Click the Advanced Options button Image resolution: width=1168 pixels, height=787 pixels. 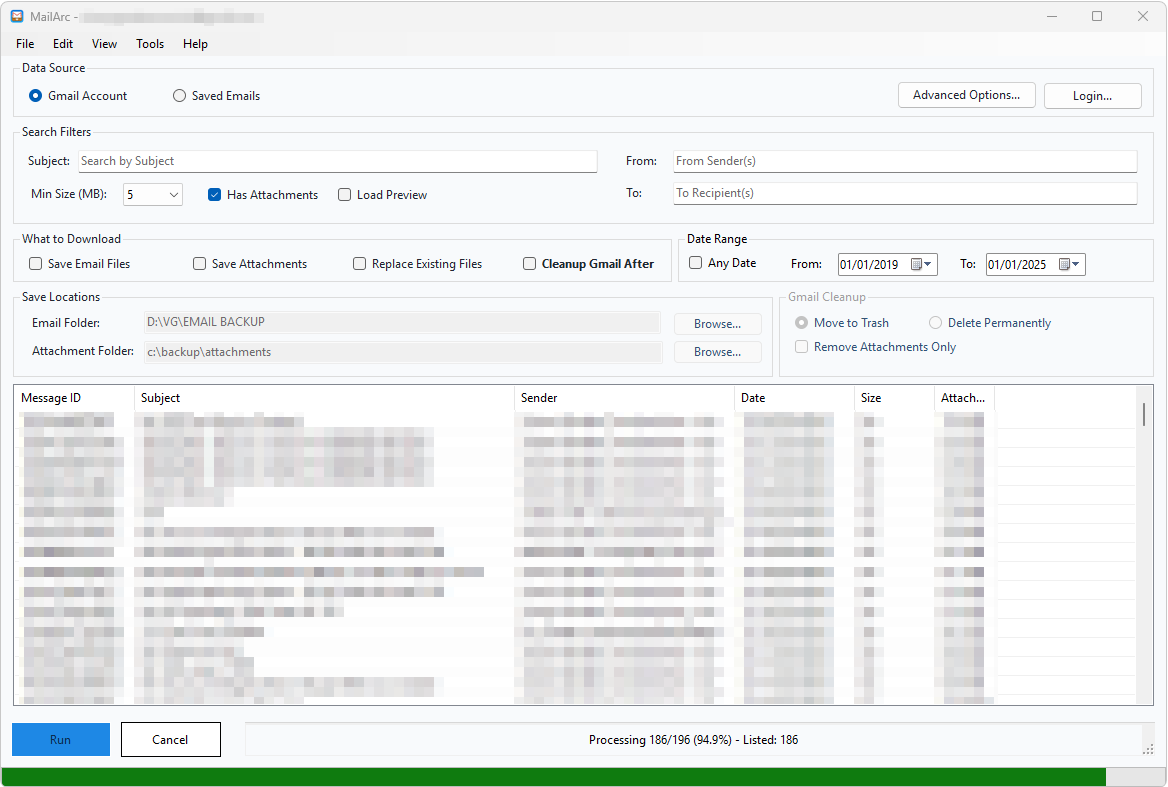click(966, 95)
